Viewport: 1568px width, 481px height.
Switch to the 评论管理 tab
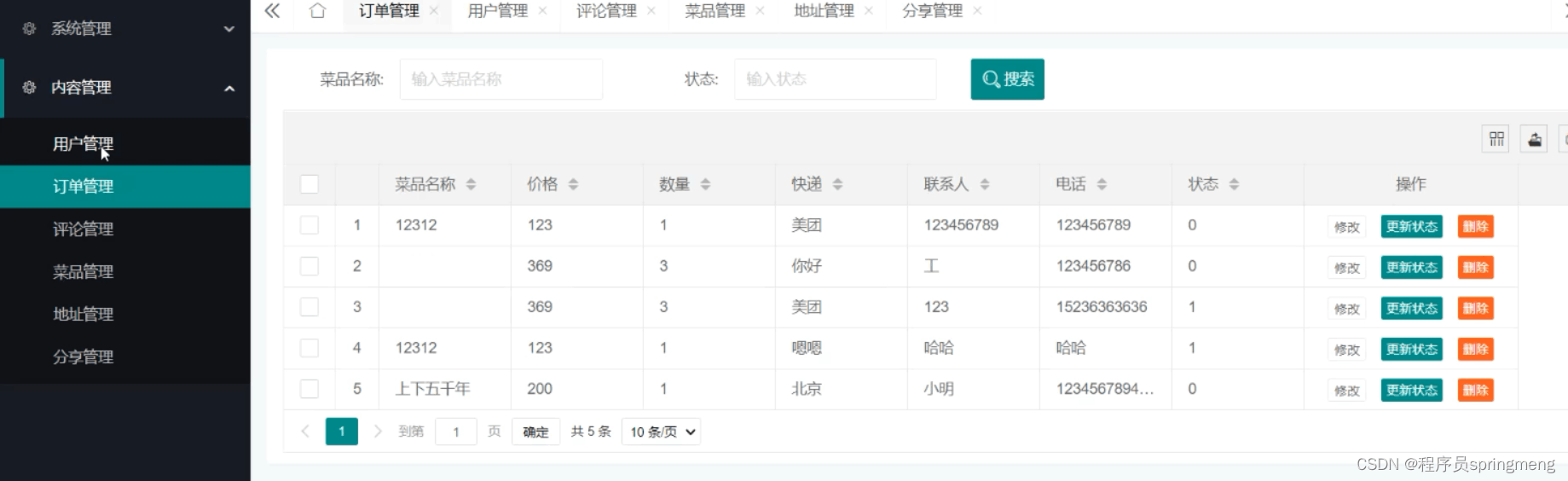point(606,11)
